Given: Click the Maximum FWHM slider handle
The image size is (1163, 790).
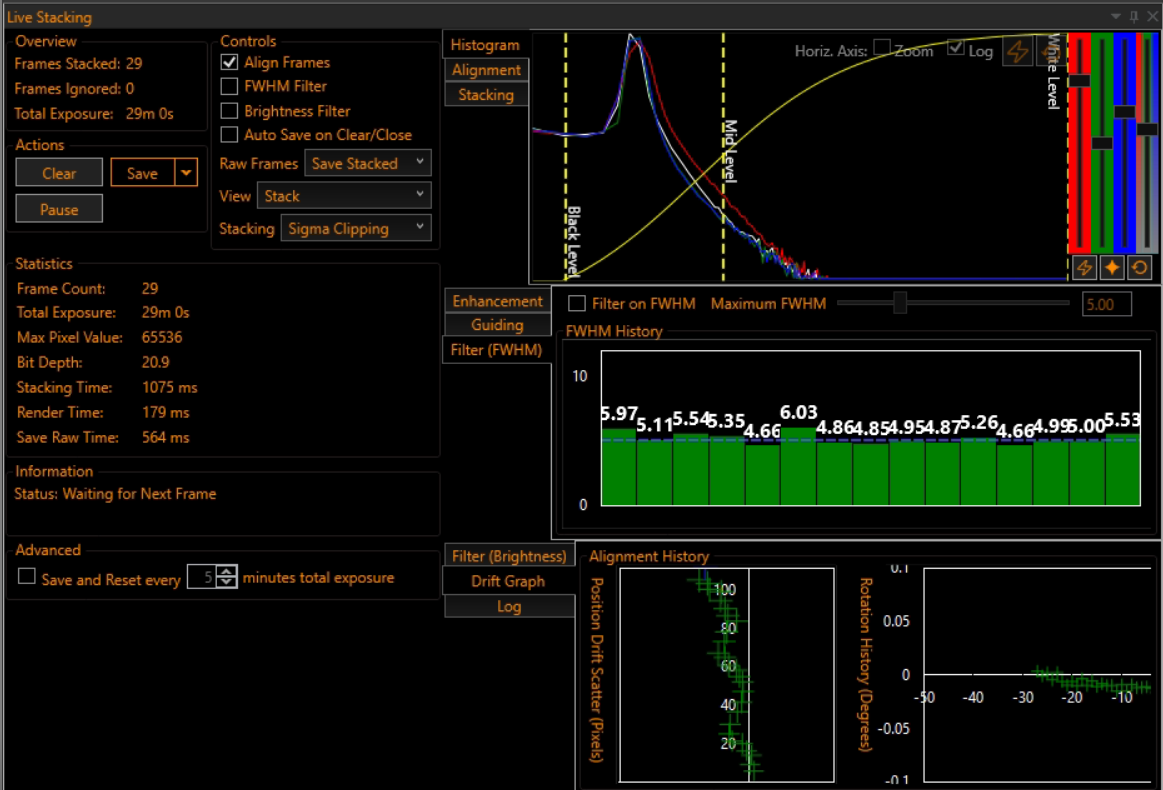Looking at the screenshot, I should (x=900, y=303).
